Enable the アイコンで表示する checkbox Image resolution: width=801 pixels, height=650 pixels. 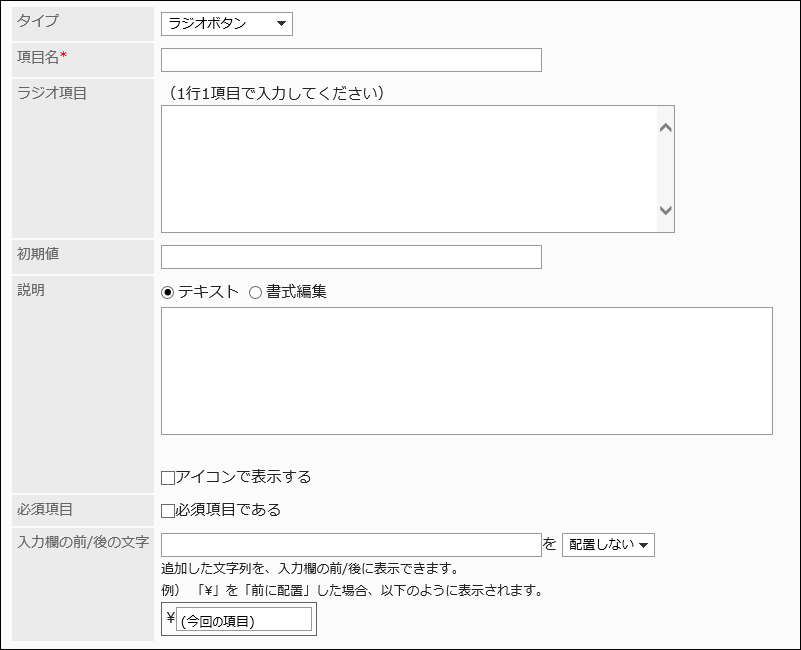pyautogui.click(x=168, y=478)
